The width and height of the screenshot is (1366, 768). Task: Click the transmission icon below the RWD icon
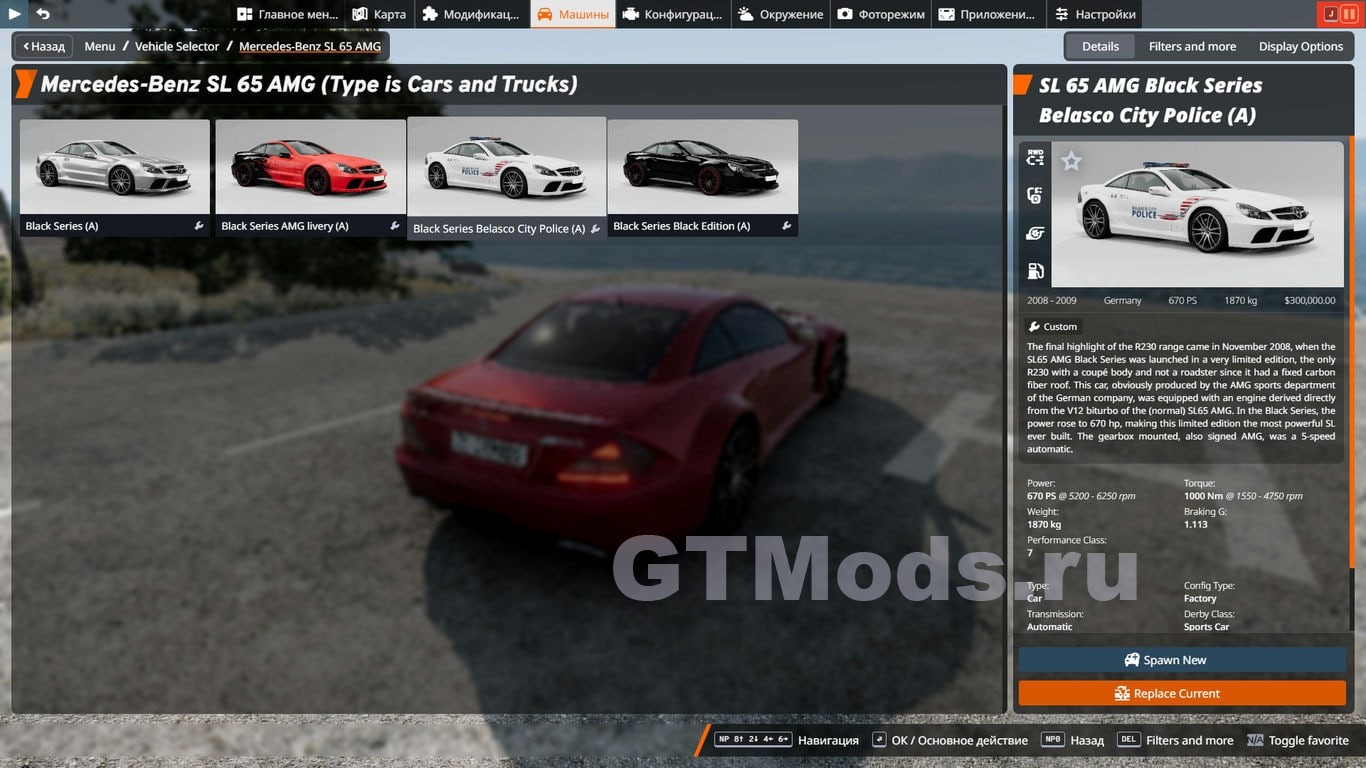point(1035,195)
